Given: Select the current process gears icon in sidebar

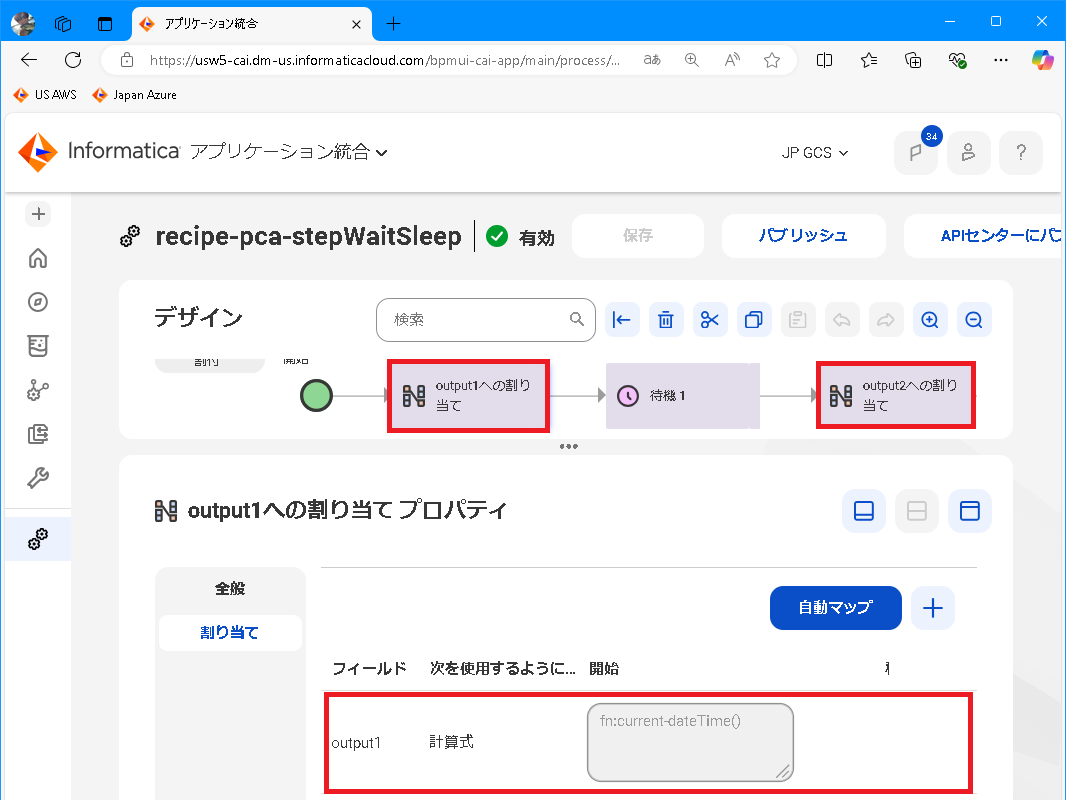Looking at the screenshot, I should coord(38,539).
